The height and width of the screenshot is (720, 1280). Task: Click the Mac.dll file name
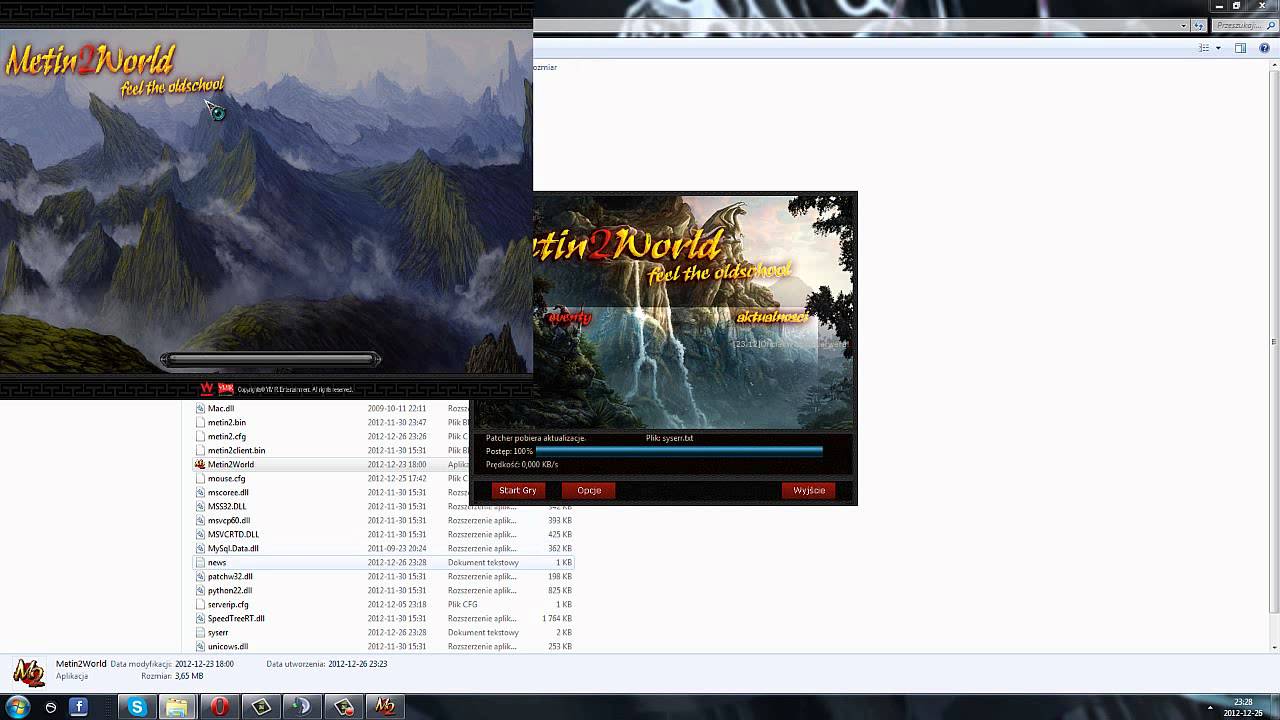click(x=221, y=408)
